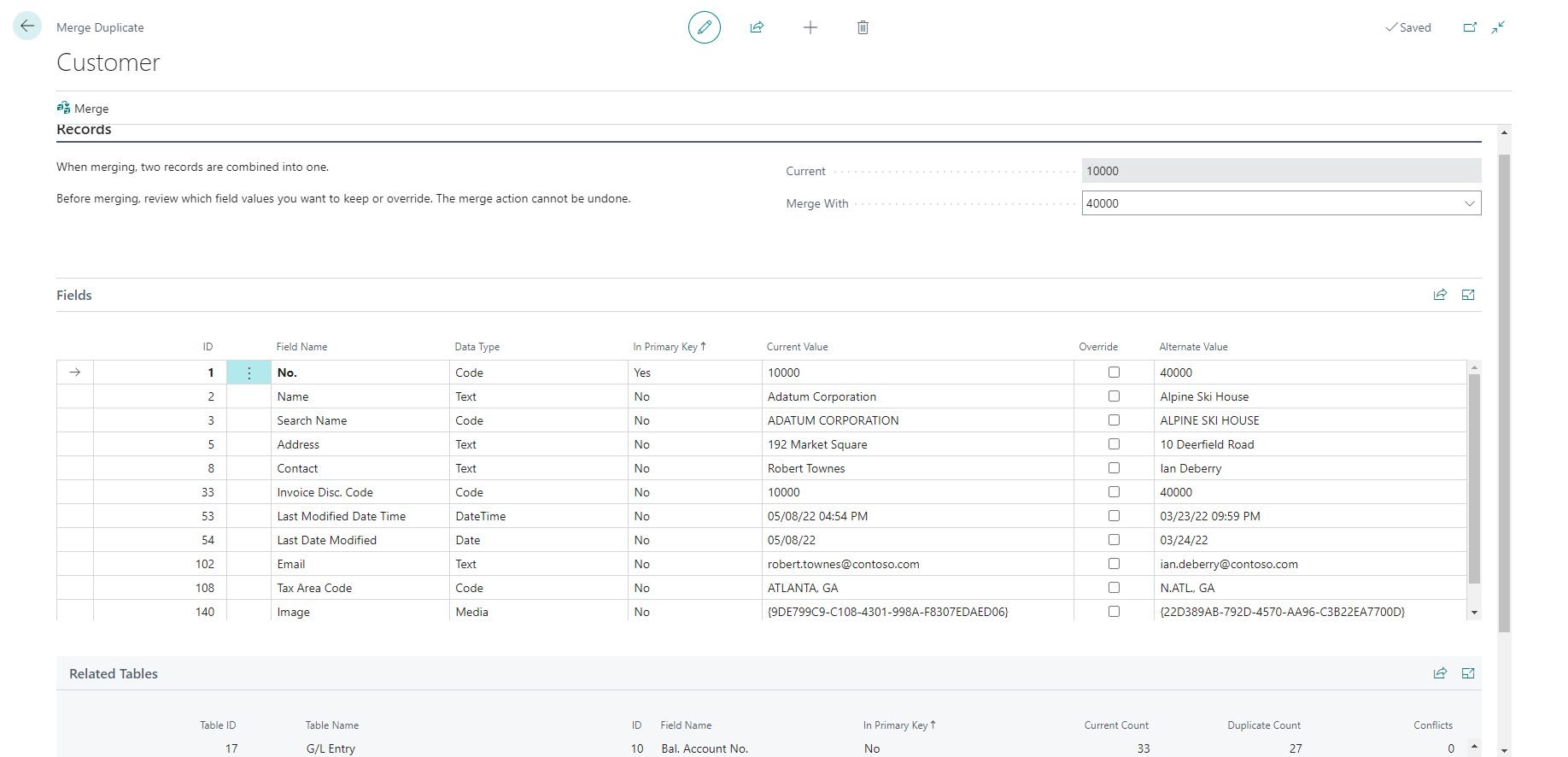Toggle Override checkbox for No. row
Image resolution: width=1568 pixels, height=757 pixels.
coord(1114,373)
